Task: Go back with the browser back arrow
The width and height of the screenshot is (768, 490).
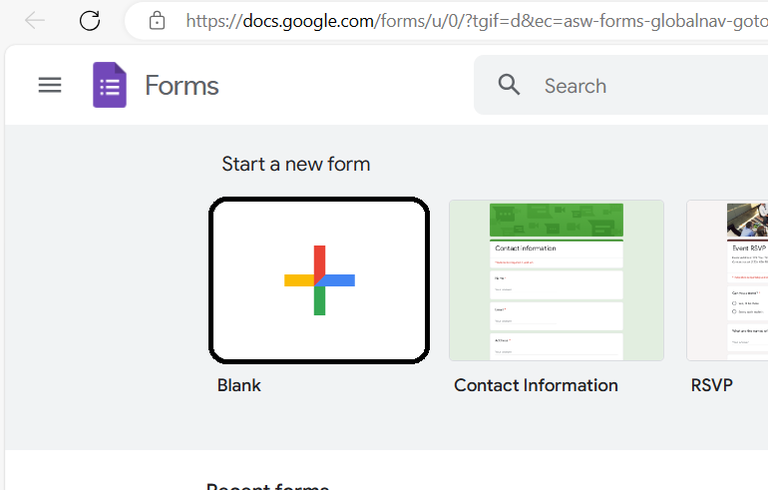Action: pos(35,21)
